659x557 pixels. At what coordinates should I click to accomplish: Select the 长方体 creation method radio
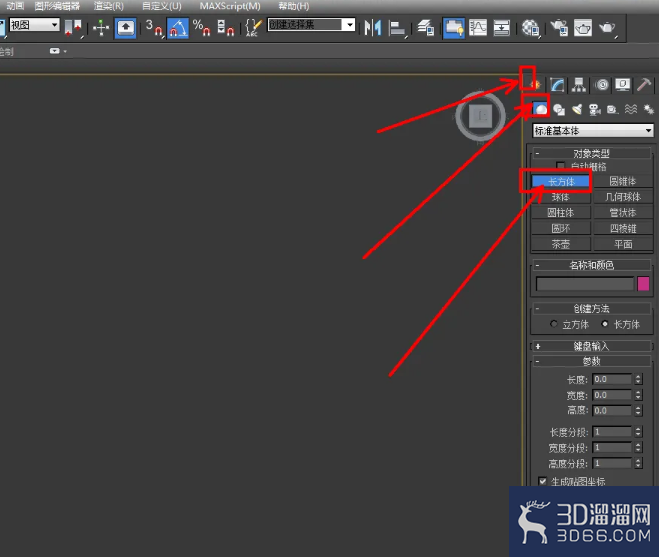pyautogui.click(x=605, y=324)
